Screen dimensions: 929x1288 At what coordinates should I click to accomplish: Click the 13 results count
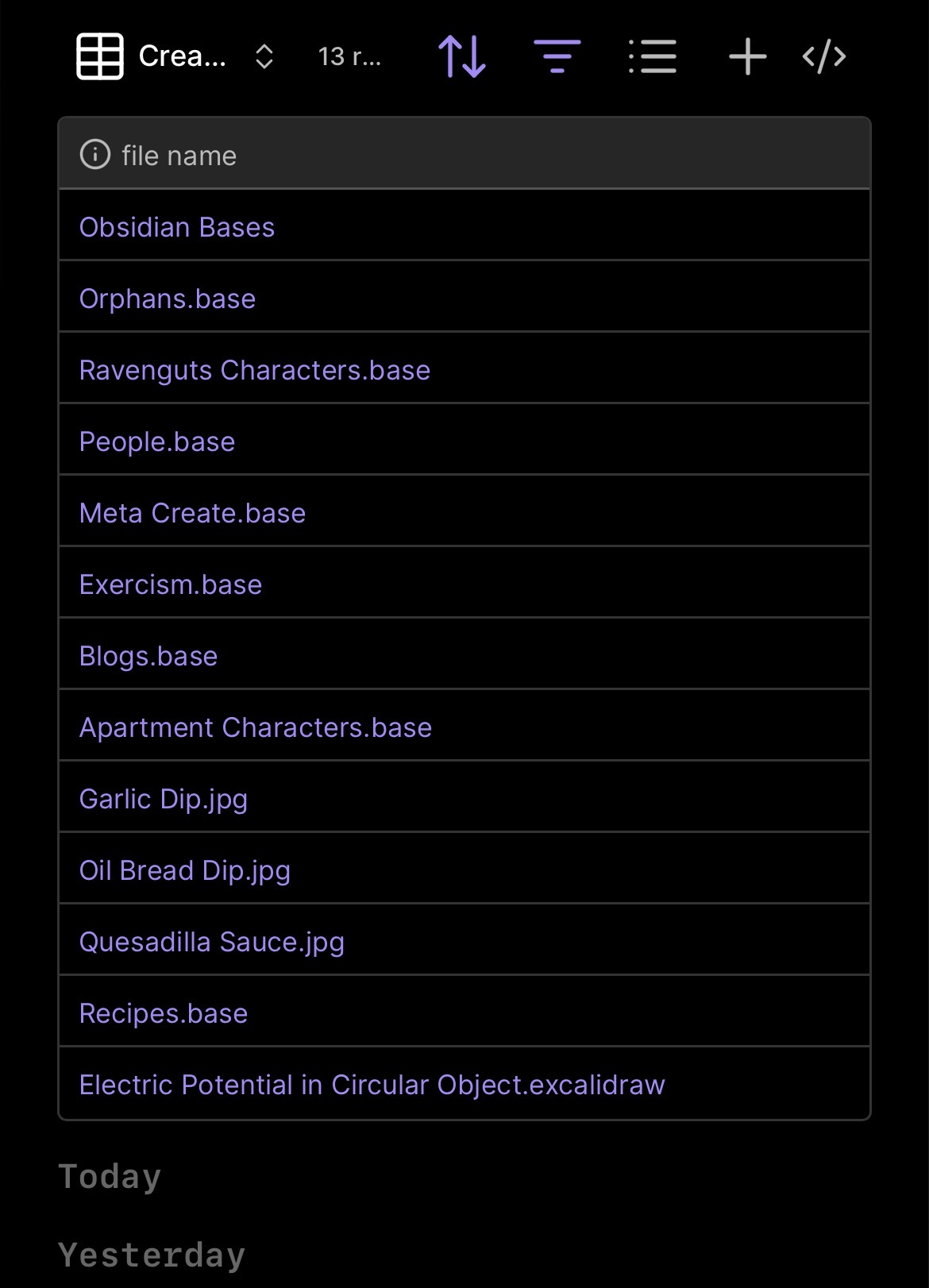pyautogui.click(x=349, y=56)
